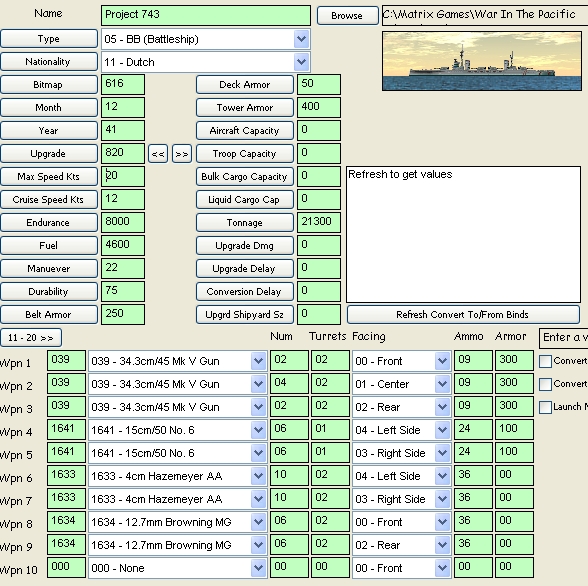Click the Wpn 6 Turrets field 02

(330, 476)
